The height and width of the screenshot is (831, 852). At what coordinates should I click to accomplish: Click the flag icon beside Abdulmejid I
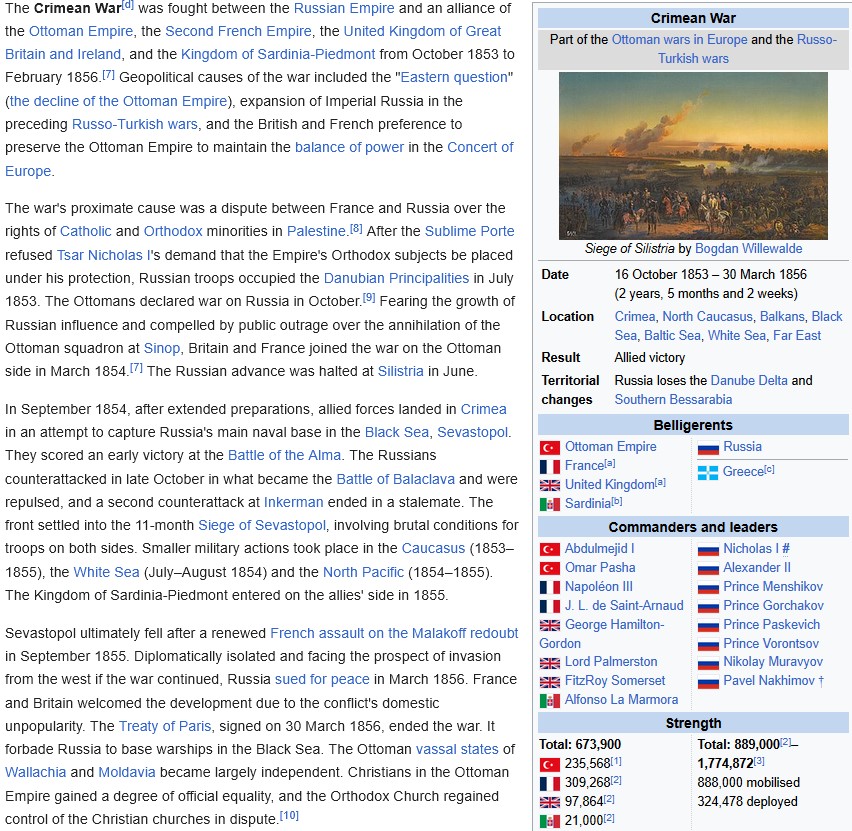coord(549,549)
